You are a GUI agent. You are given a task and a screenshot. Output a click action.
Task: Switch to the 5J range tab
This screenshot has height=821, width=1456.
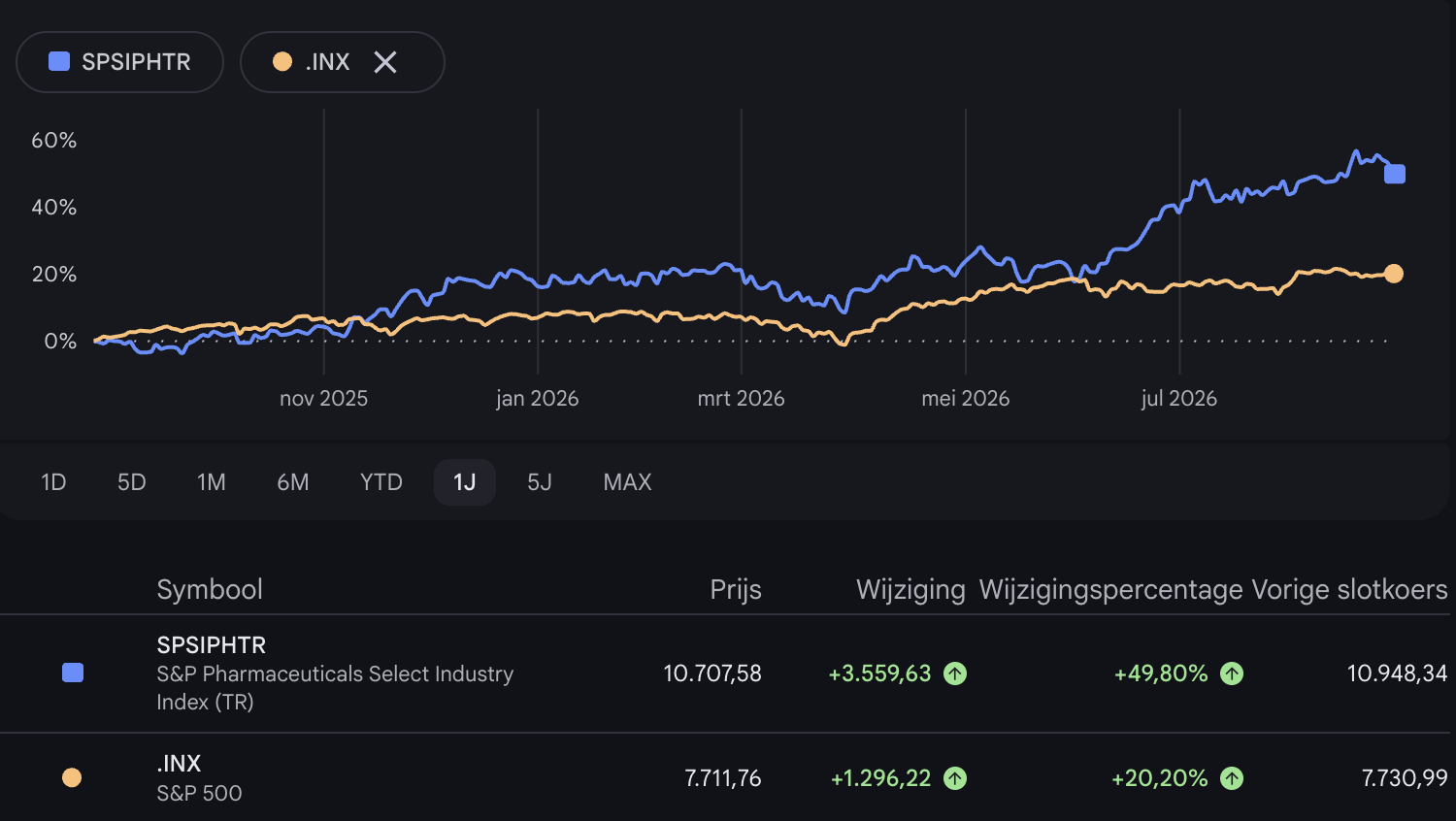[540, 482]
